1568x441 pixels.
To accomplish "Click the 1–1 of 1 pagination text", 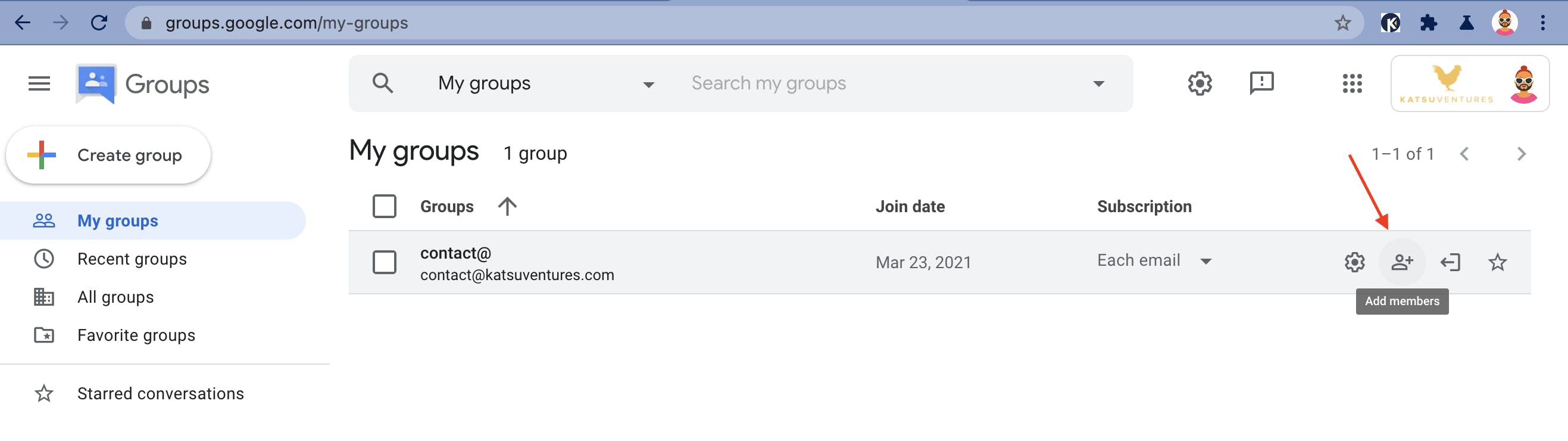I will (1403, 154).
